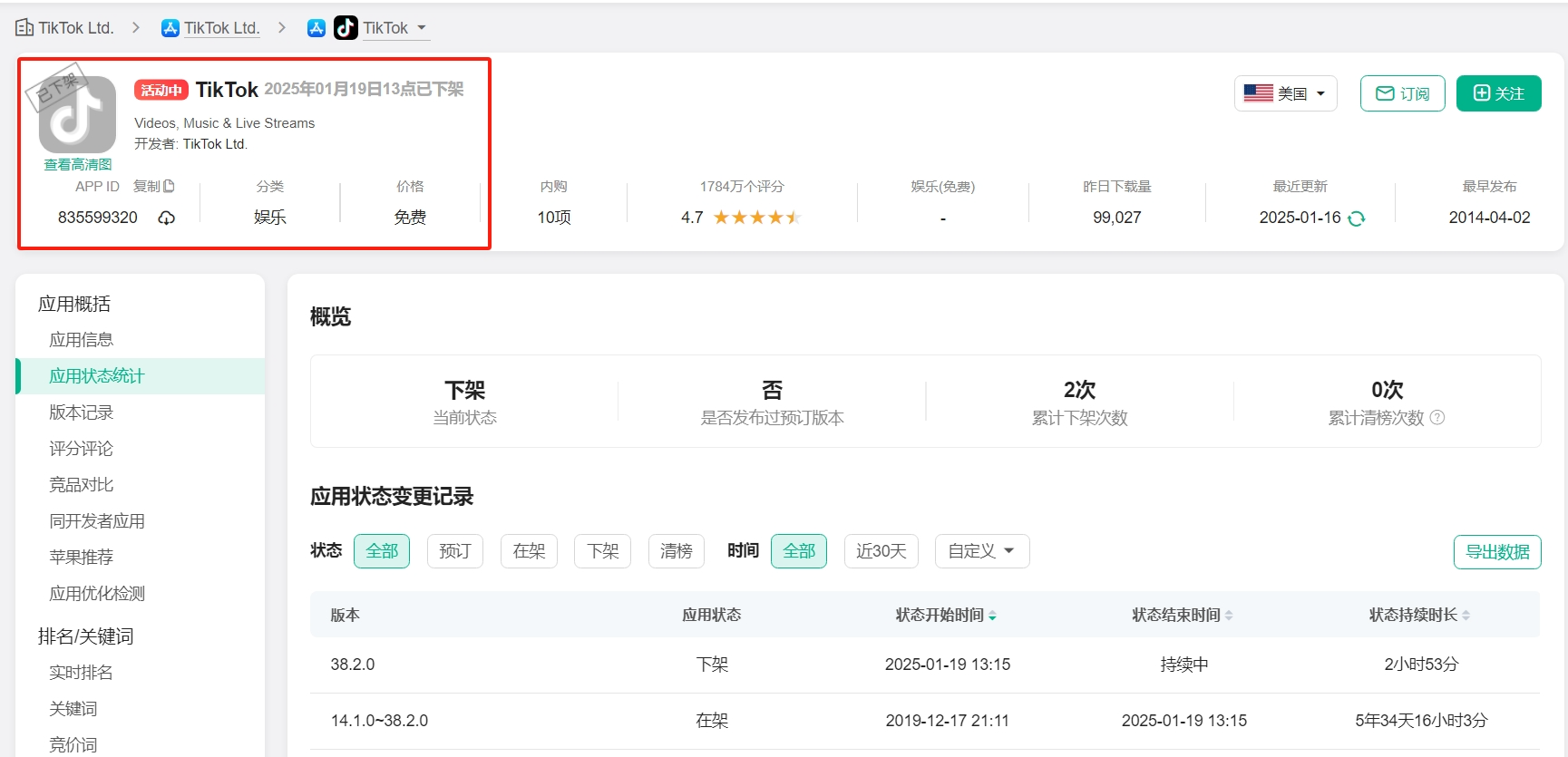Image resolution: width=1568 pixels, height=757 pixels.
Task: Click the 最早发布 date 2014-04-02
Action: point(1489,218)
